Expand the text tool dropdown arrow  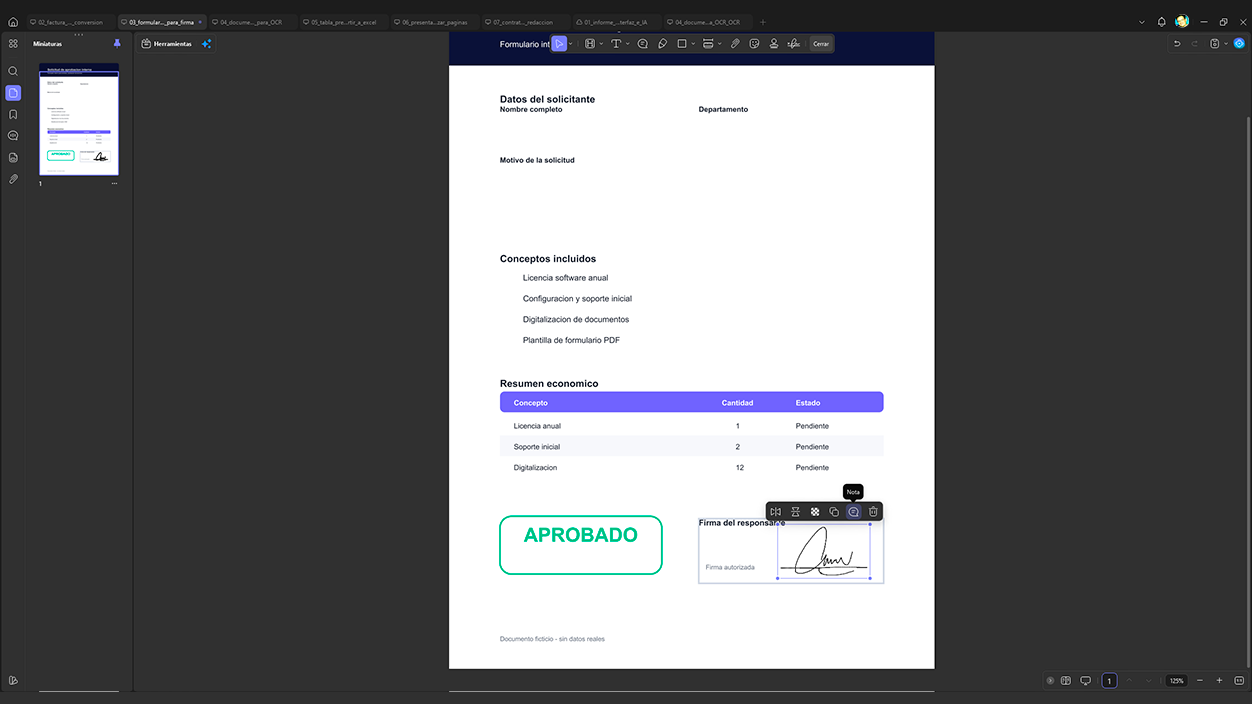pos(627,44)
